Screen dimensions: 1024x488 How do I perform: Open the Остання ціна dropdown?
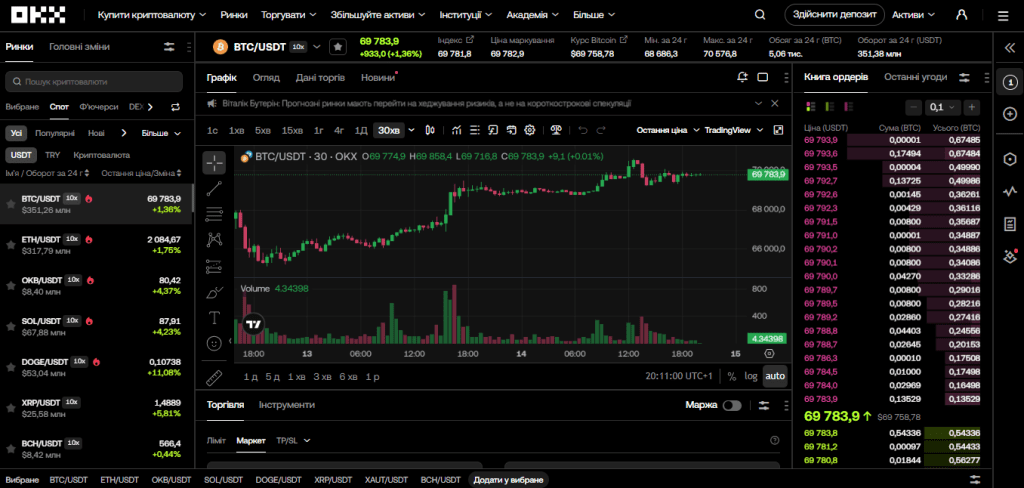click(x=668, y=130)
